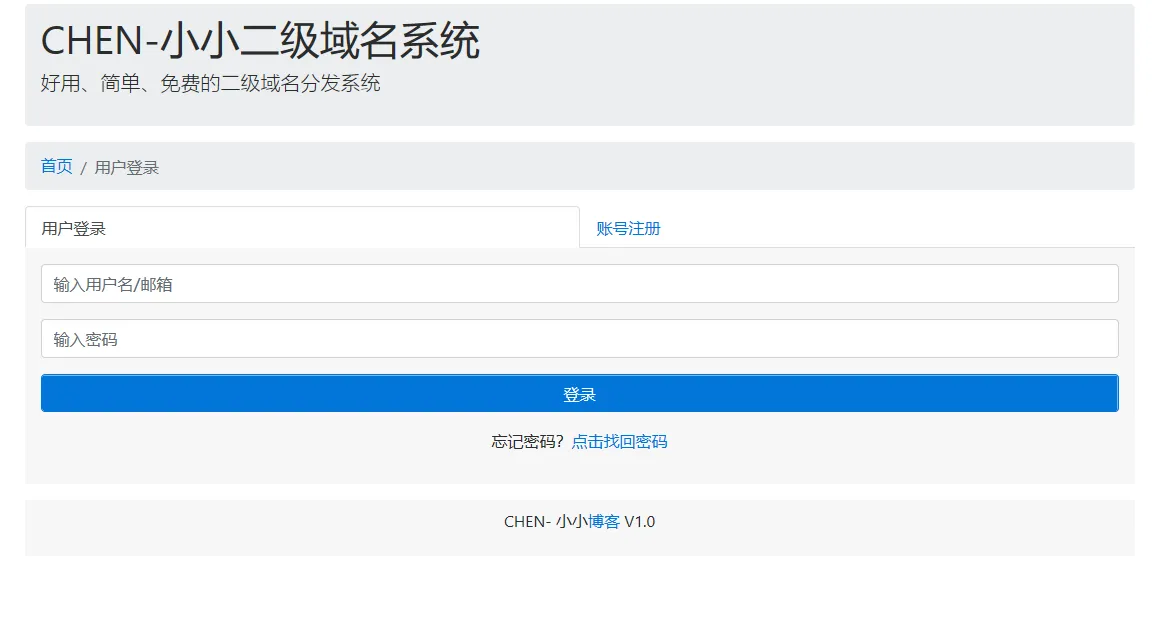Submit credentials with the 登录 button
Screen dimensions: 1174x630
579,392
